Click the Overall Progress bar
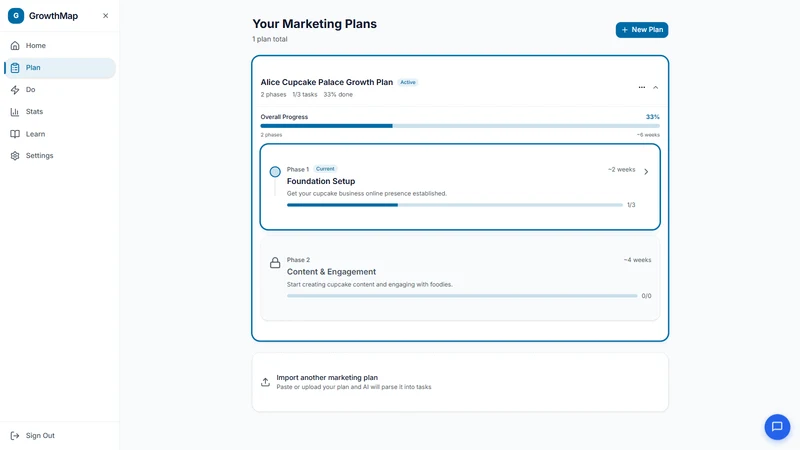The image size is (800, 450). [460, 126]
